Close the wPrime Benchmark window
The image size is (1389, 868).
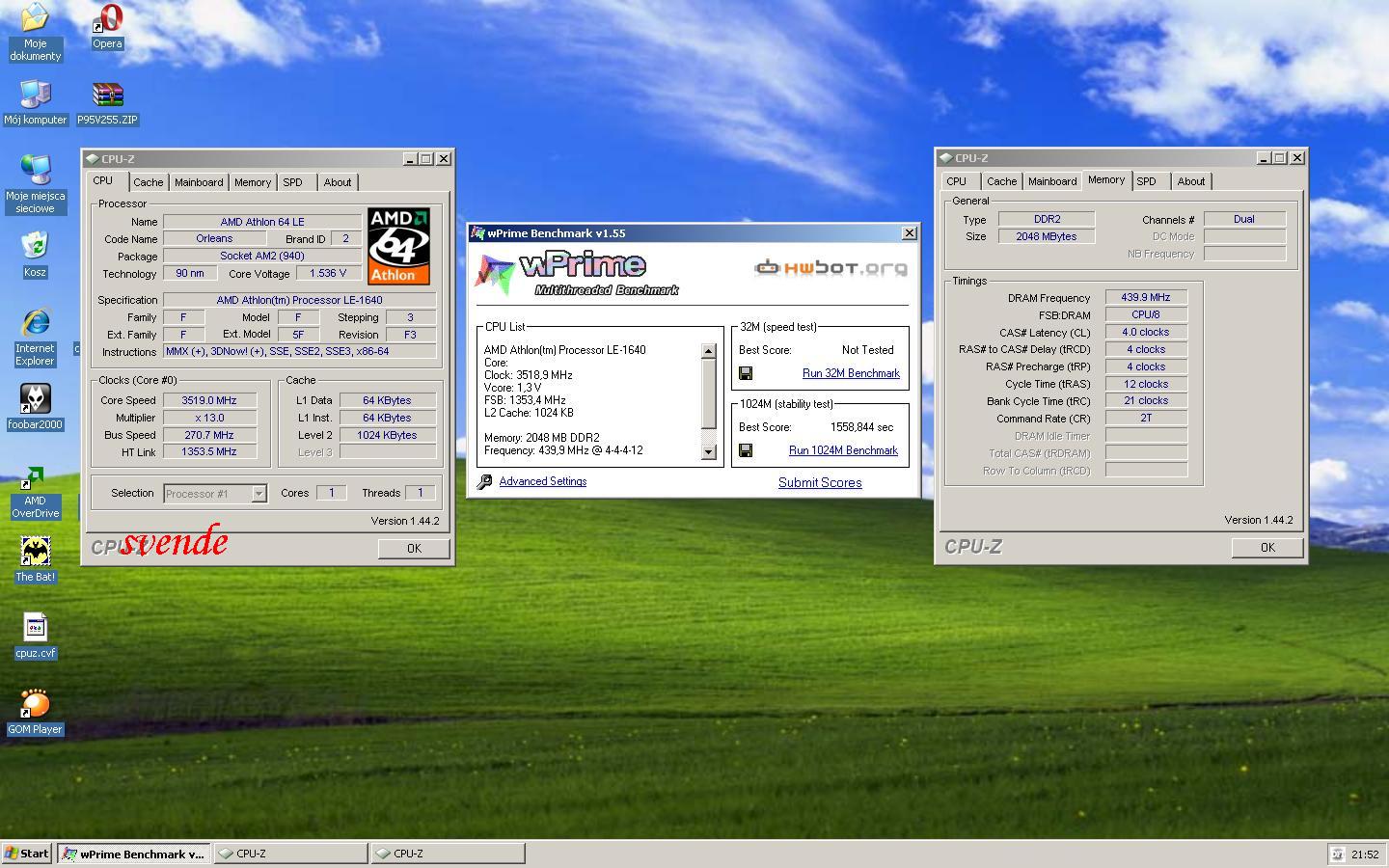[x=909, y=233]
